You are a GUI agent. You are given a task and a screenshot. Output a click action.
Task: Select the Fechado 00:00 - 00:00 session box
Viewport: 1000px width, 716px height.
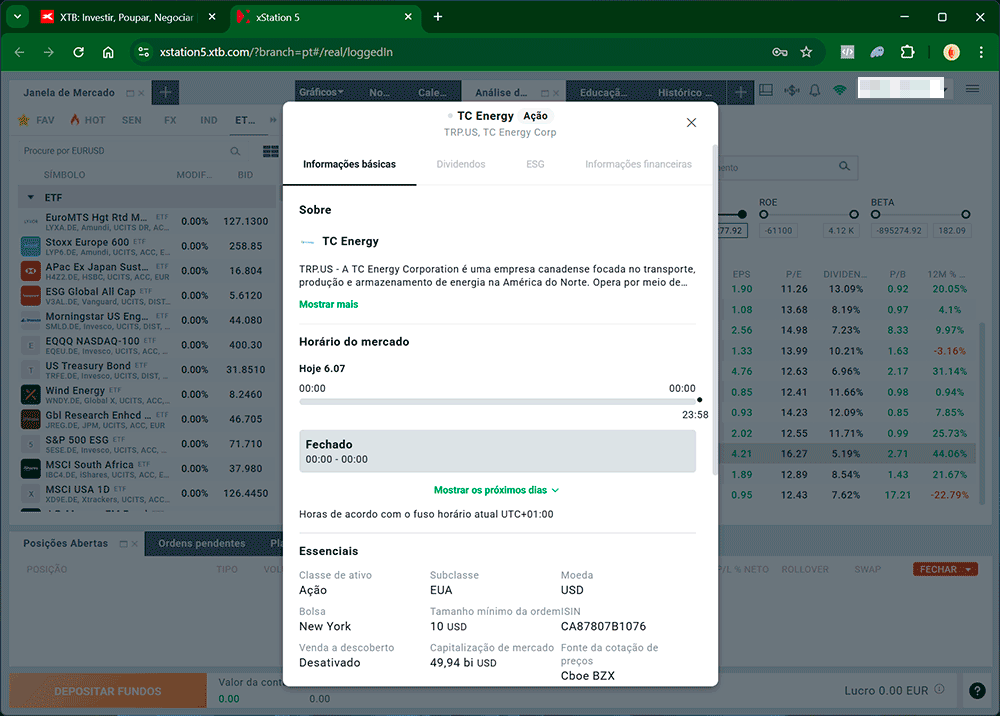pos(497,451)
